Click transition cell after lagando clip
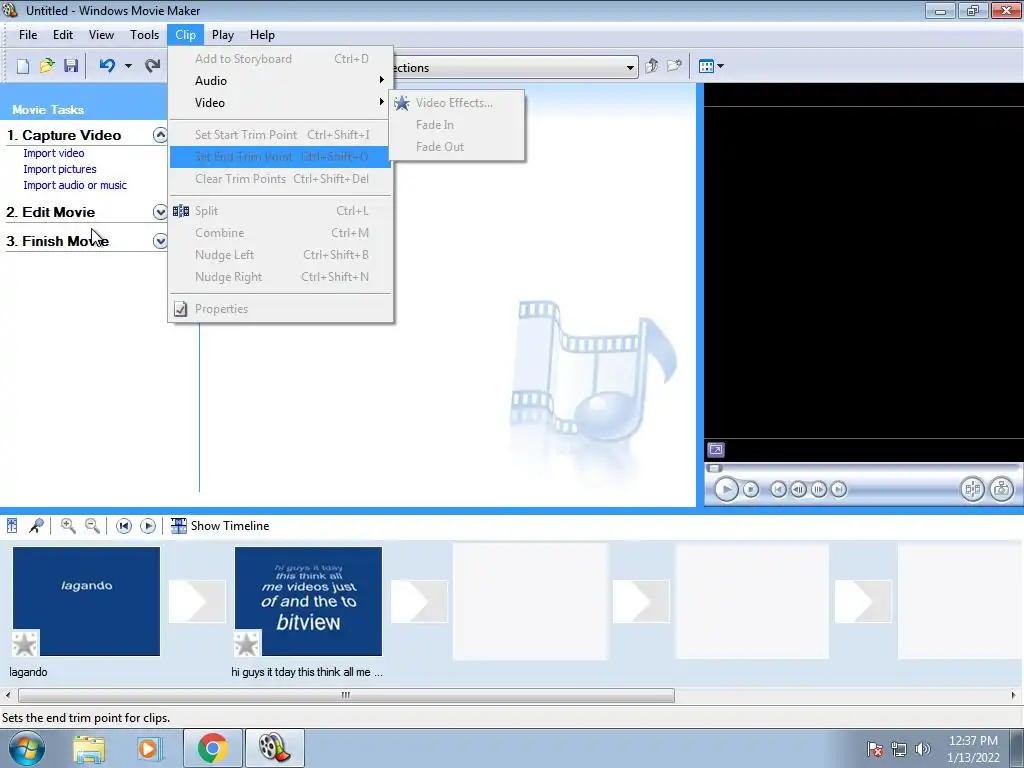 (x=197, y=601)
